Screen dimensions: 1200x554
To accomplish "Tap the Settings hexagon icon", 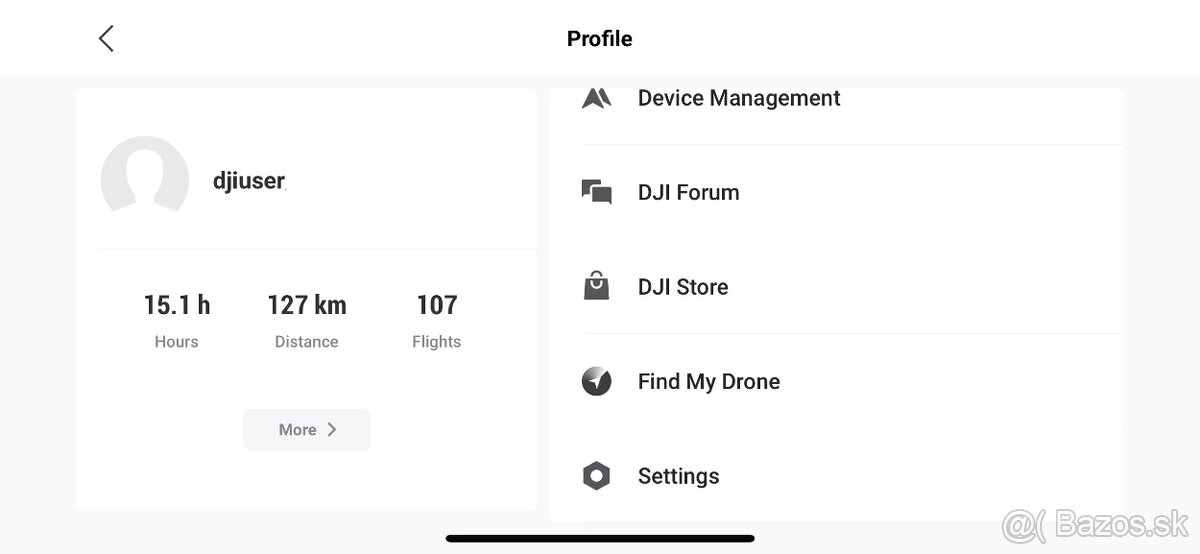I will click(x=596, y=476).
